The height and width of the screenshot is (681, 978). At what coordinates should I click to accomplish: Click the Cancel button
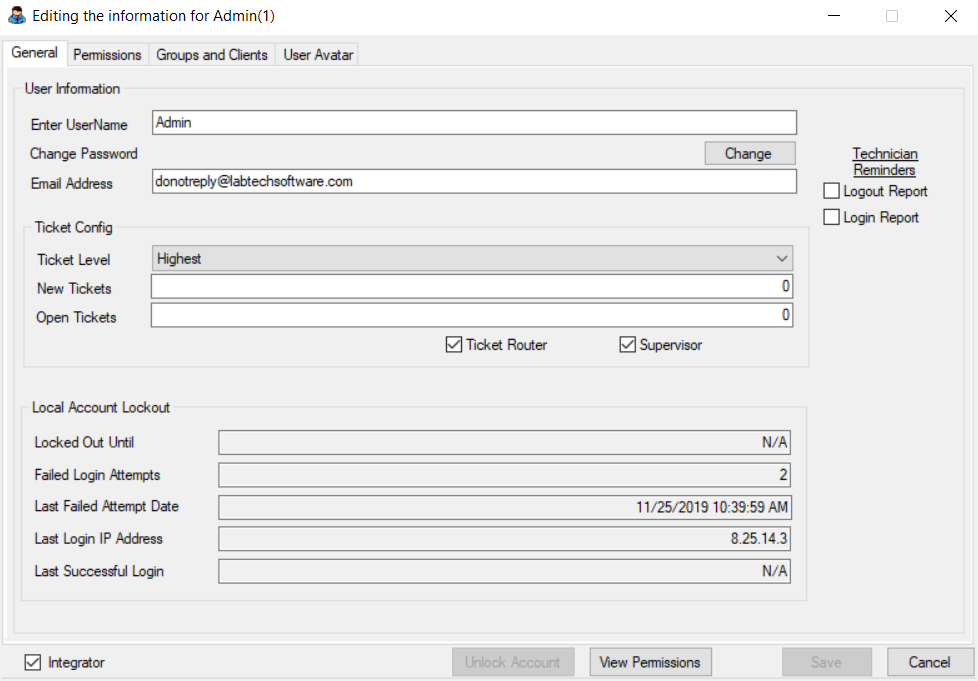tap(929, 661)
